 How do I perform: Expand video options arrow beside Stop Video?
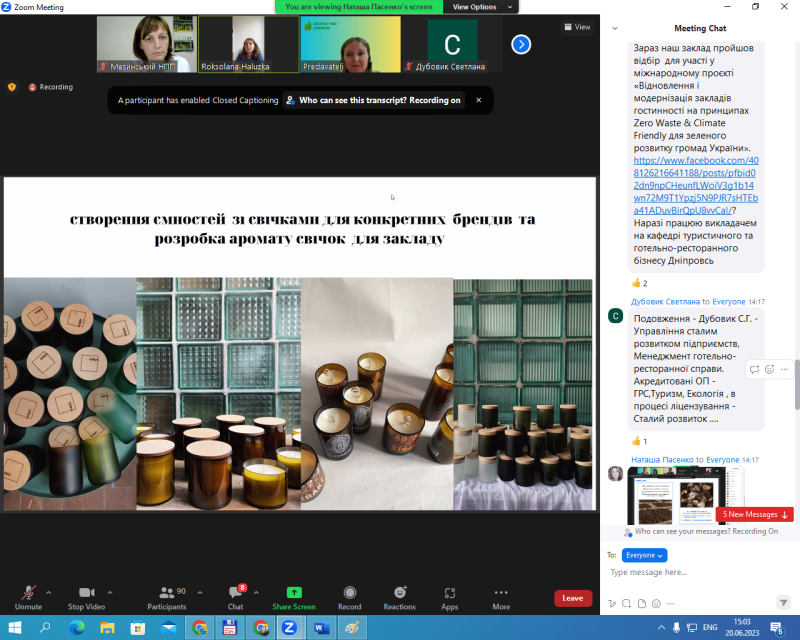[110, 592]
